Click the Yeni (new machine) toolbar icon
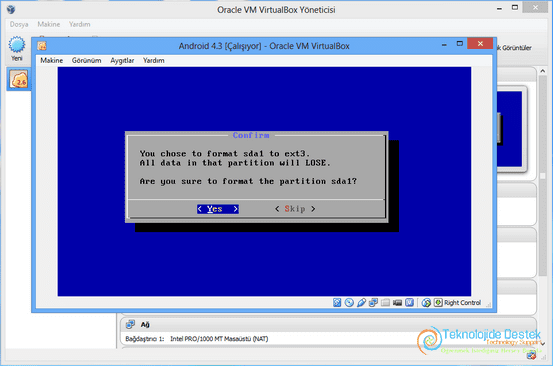The height and width of the screenshot is (366, 553). pyautogui.click(x=17, y=49)
